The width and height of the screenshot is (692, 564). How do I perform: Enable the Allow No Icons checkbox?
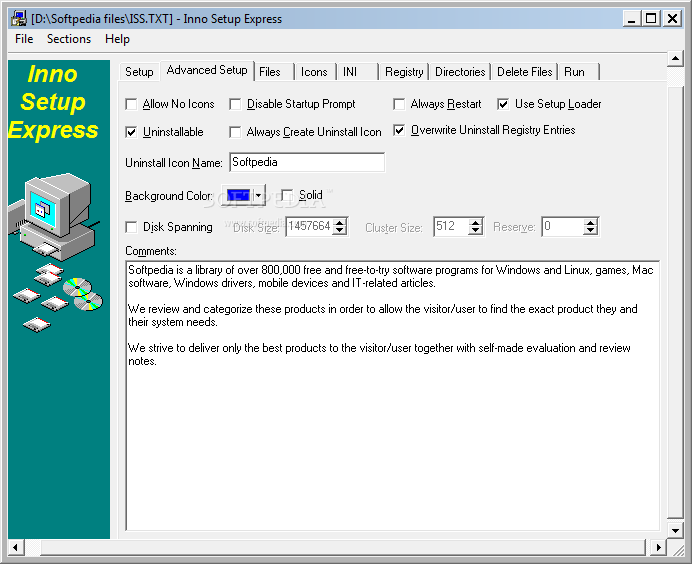click(131, 104)
